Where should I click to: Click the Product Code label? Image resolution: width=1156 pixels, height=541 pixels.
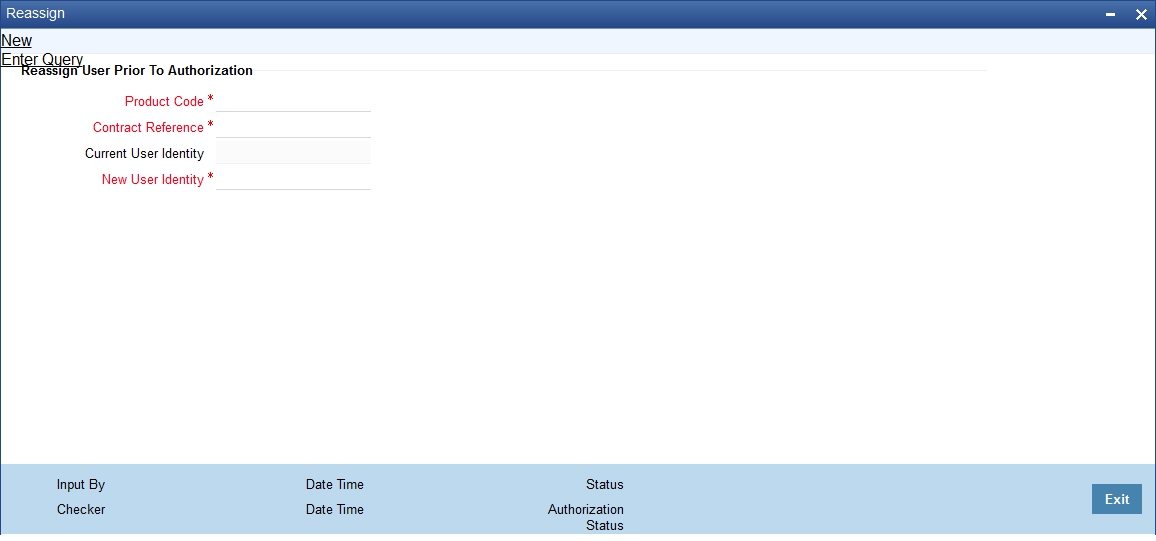[x=164, y=102]
